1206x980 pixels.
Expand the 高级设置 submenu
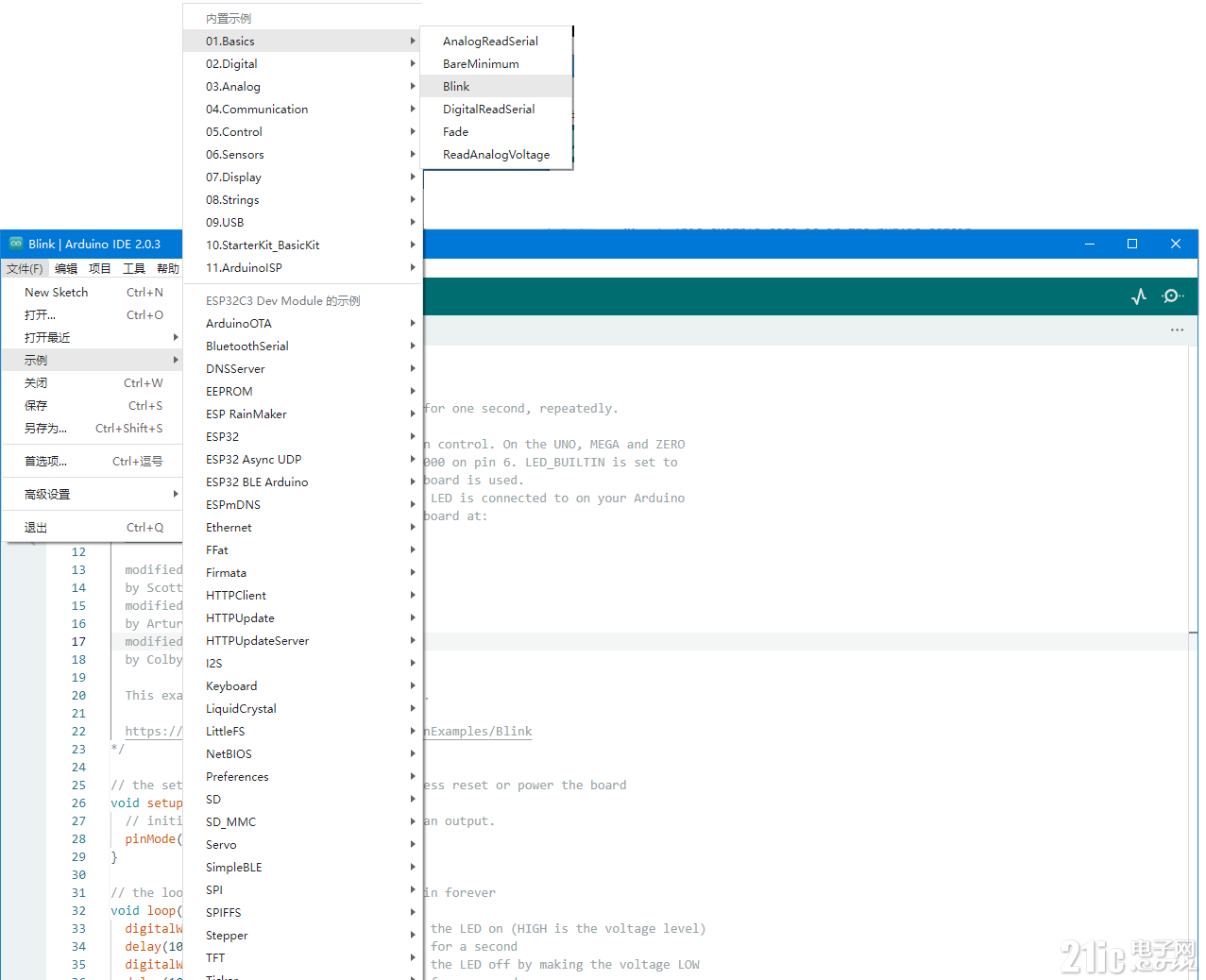coord(93,495)
